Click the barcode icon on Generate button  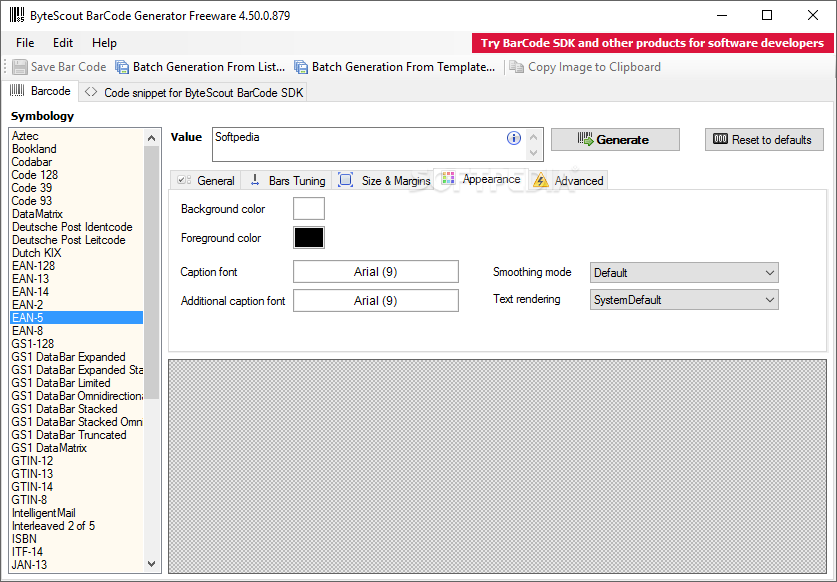point(585,139)
